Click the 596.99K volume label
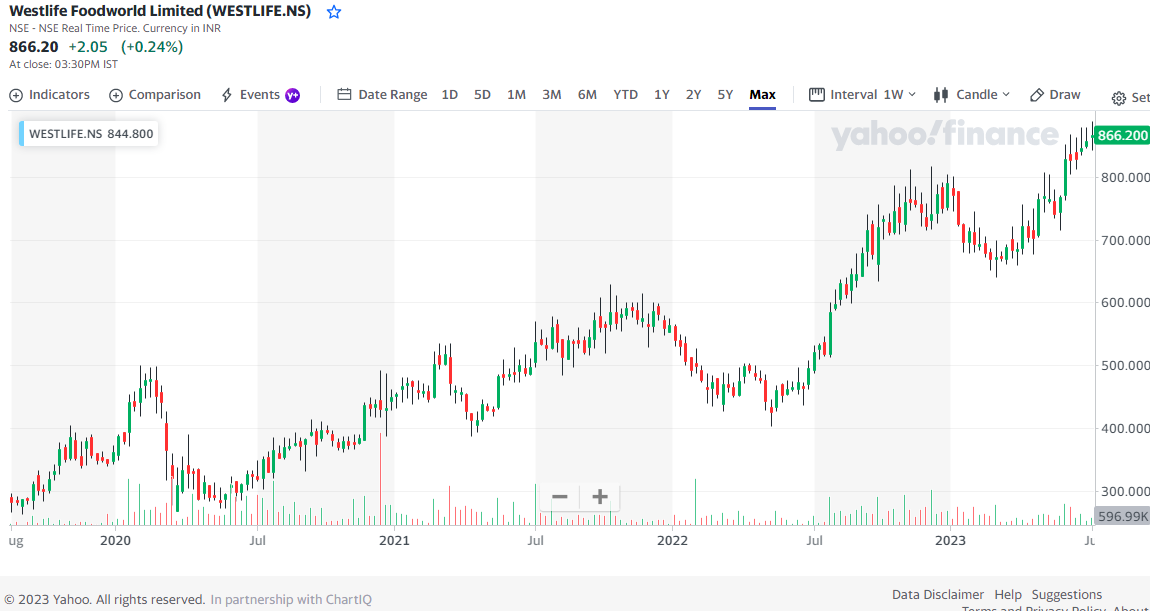The image size is (1150, 611). (x=1121, y=516)
